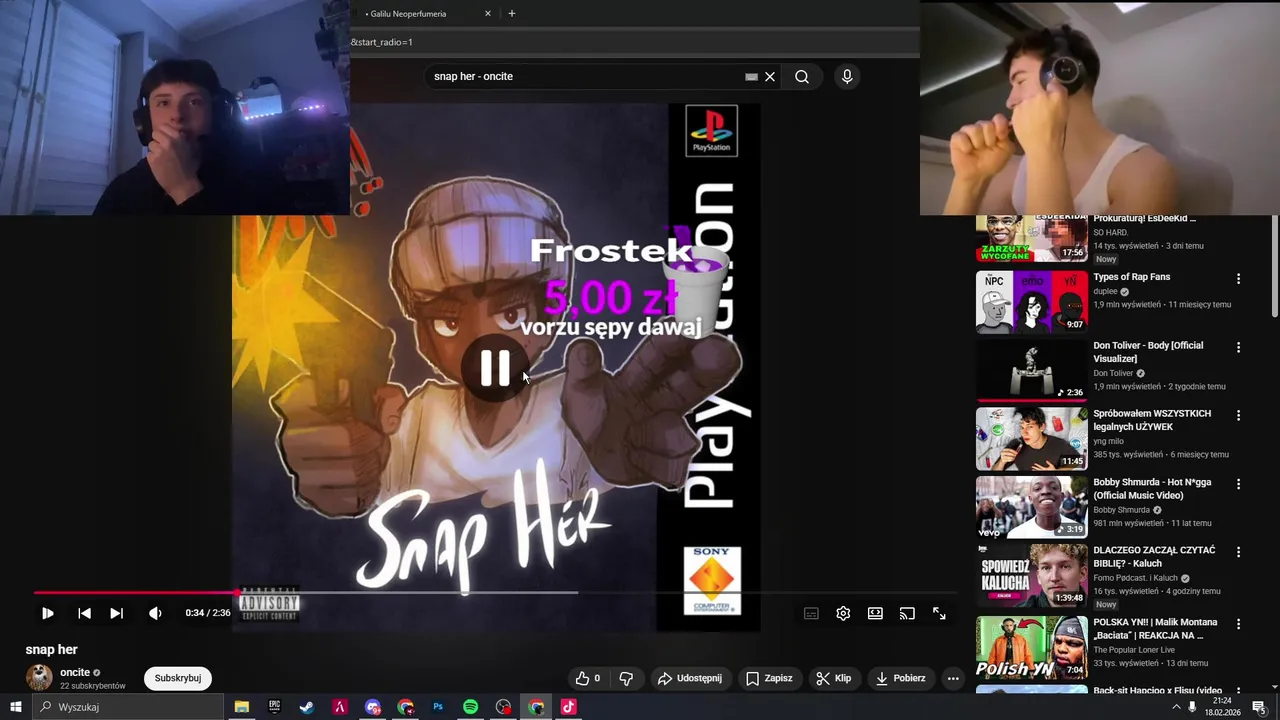Open Steam from taskbar
Viewport: 1280px width, 720px height.
coord(307,707)
